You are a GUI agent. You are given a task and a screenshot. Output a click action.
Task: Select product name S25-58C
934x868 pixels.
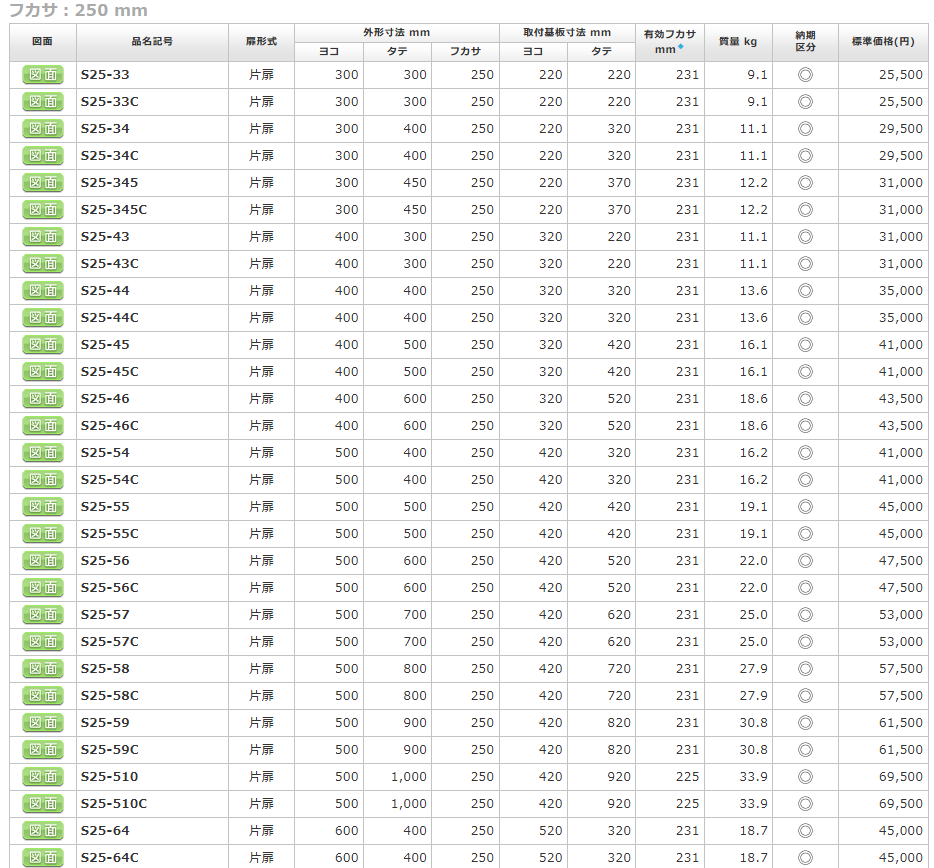[109, 696]
